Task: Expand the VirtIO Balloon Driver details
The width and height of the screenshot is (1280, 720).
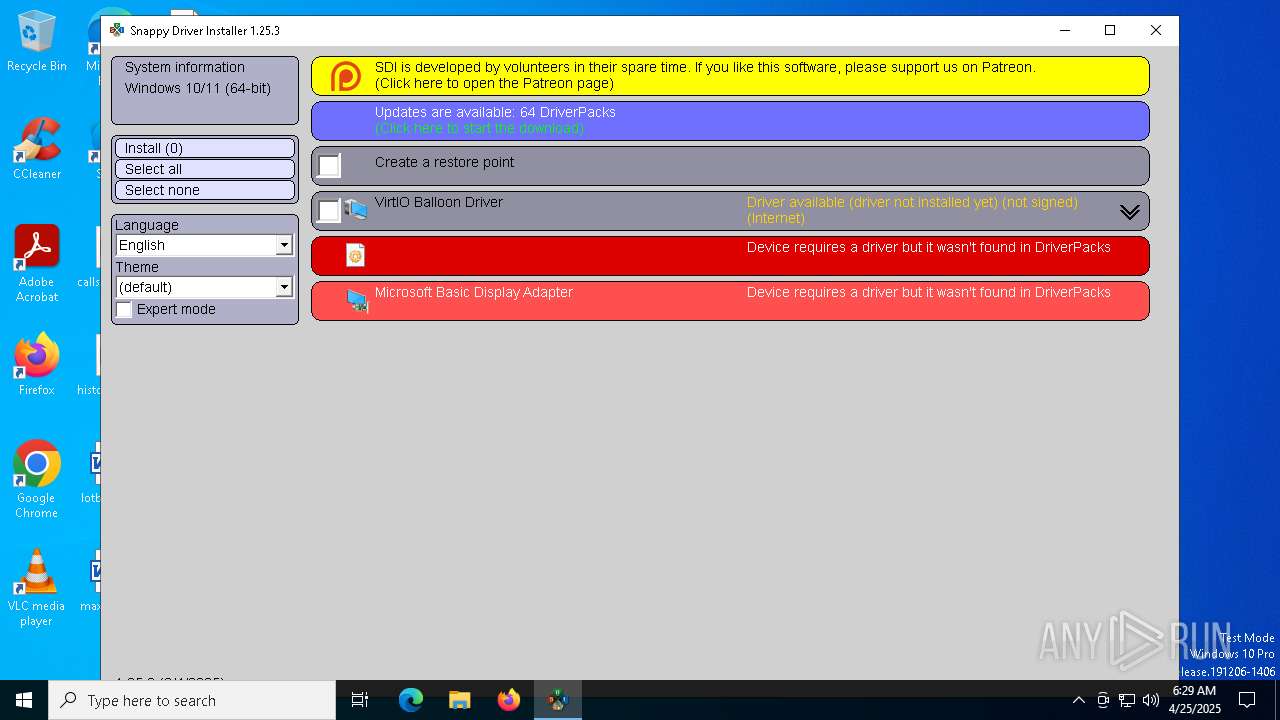Action: click(1130, 212)
